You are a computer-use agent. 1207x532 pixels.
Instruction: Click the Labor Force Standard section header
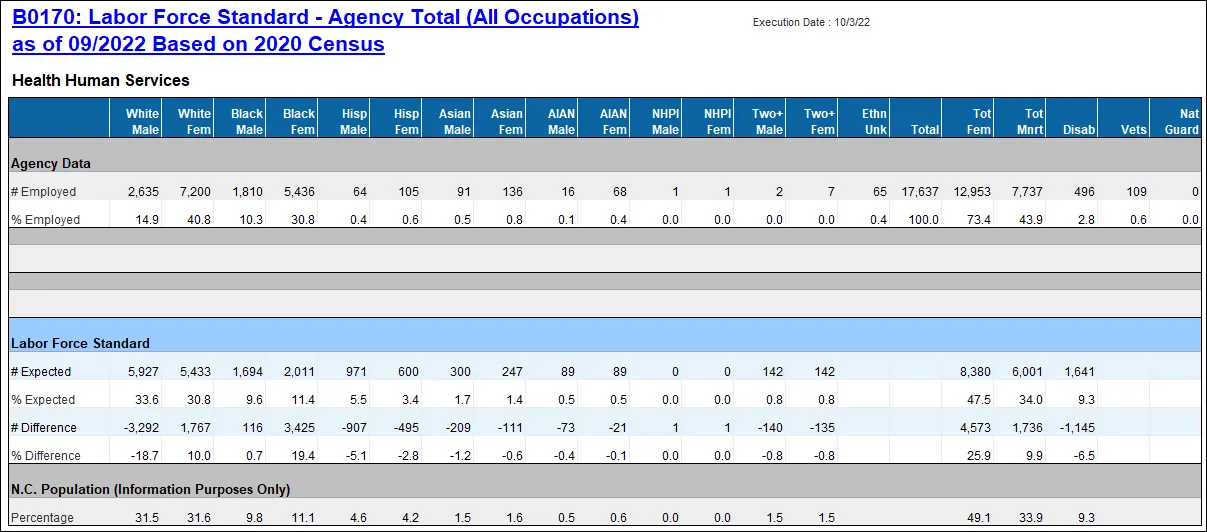coord(80,343)
